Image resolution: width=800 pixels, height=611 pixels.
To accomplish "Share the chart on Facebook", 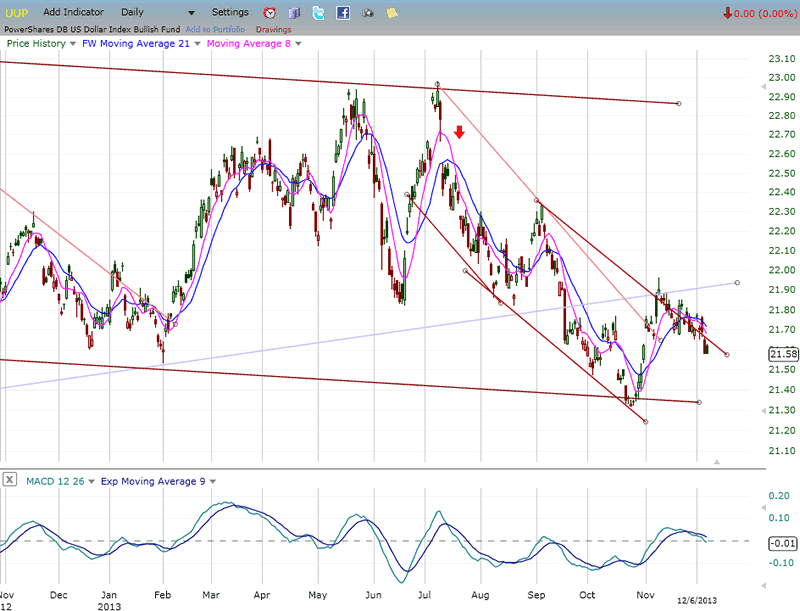I will (x=343, y=13).
